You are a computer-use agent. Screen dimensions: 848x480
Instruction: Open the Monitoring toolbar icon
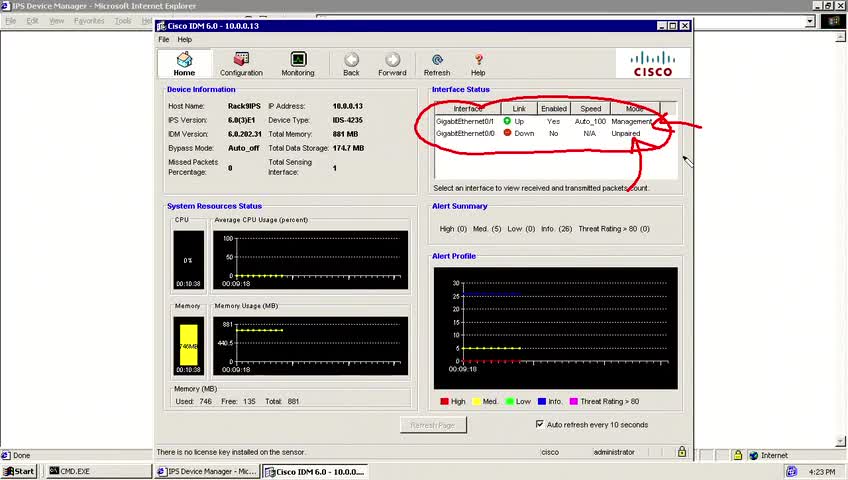click(298, 64)
